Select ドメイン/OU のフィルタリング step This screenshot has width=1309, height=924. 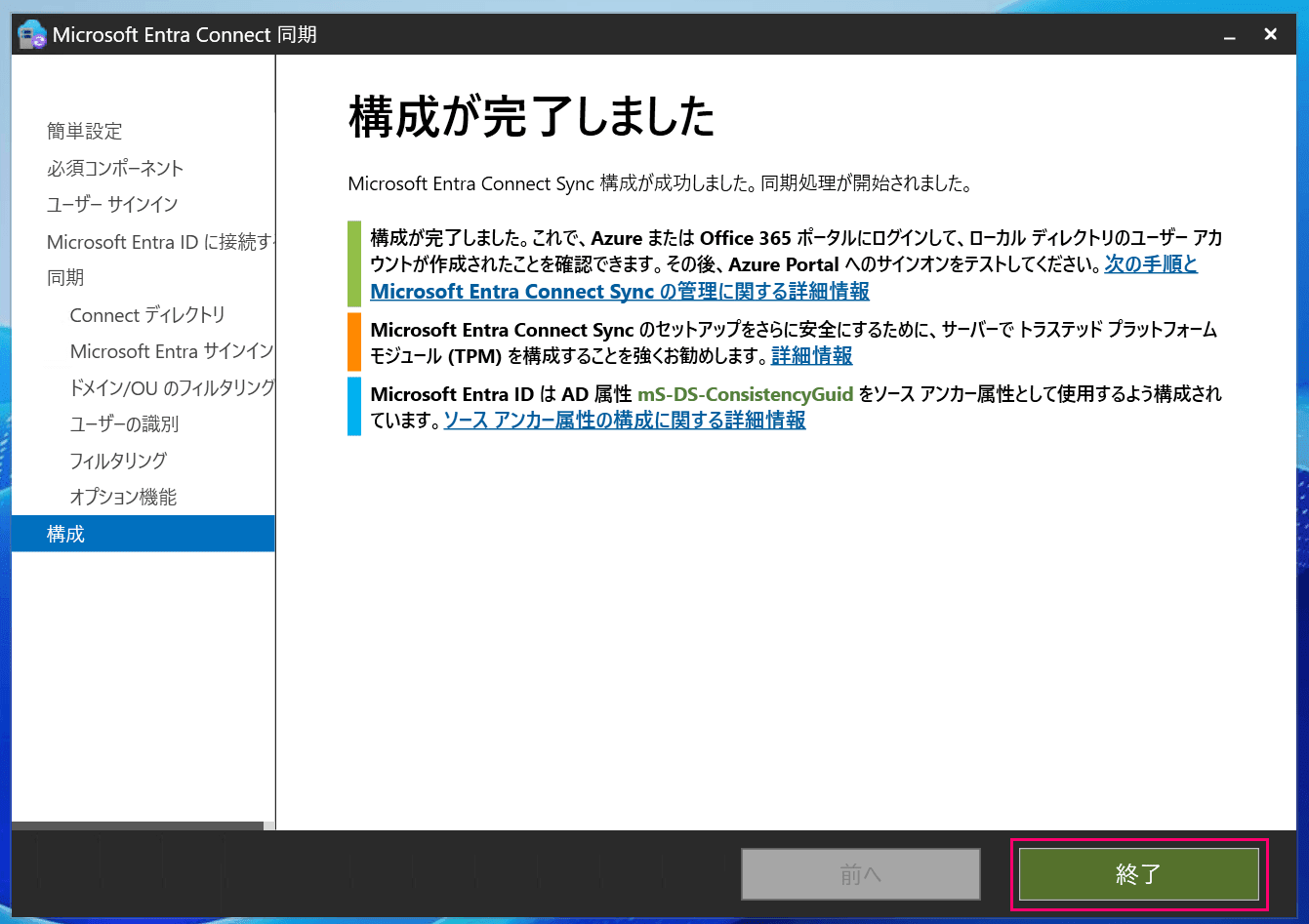pos(172,387)
